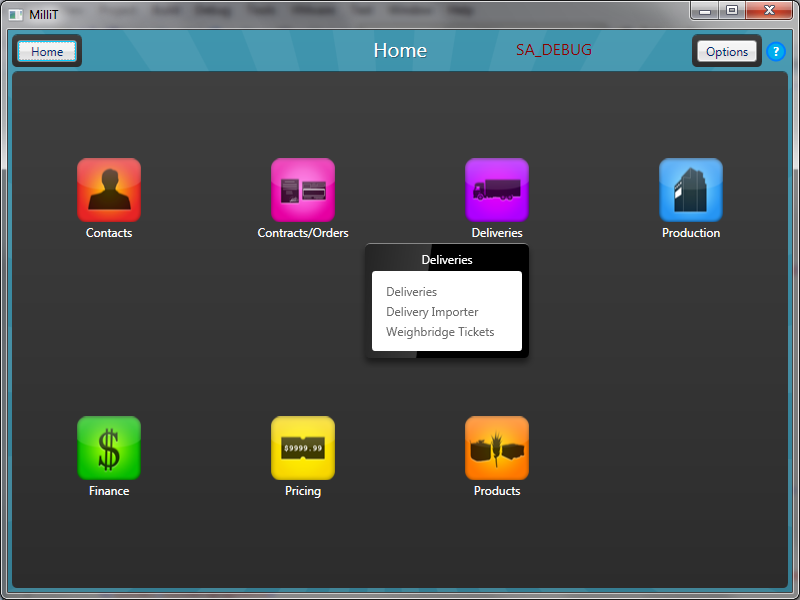Open the Contacts module icon
This screenshot has width=800, height=600.
109,190
